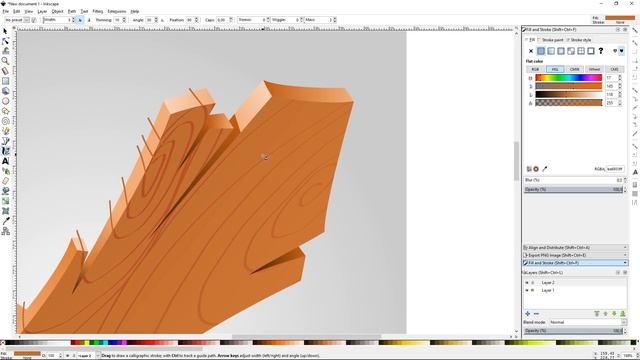Toggle lock on Layer 2
The image size is (640, 360).
click(533, 282)
